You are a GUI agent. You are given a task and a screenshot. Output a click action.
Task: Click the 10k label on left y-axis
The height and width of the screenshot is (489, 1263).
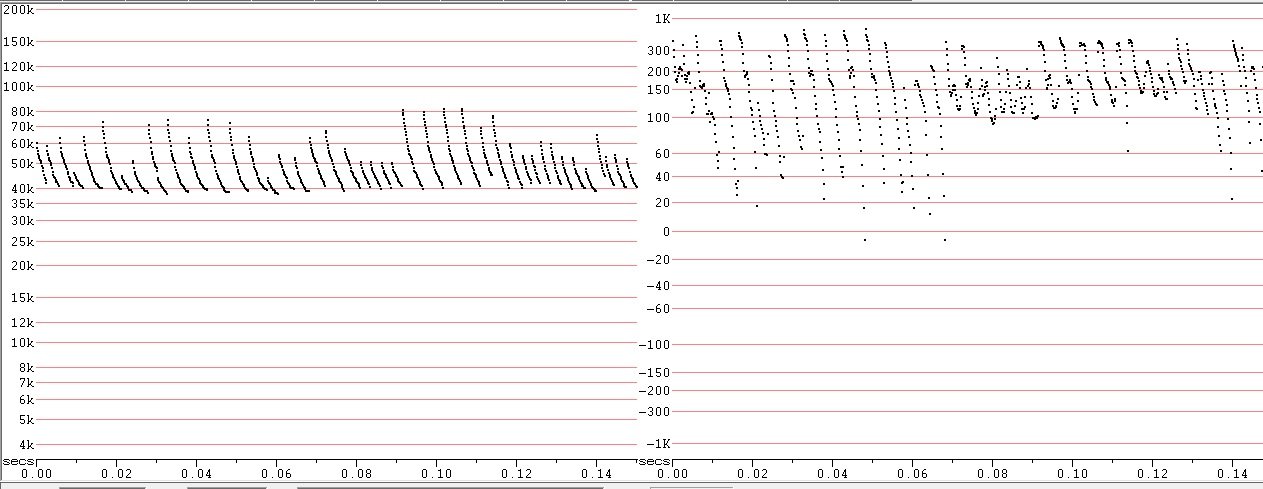22,343
